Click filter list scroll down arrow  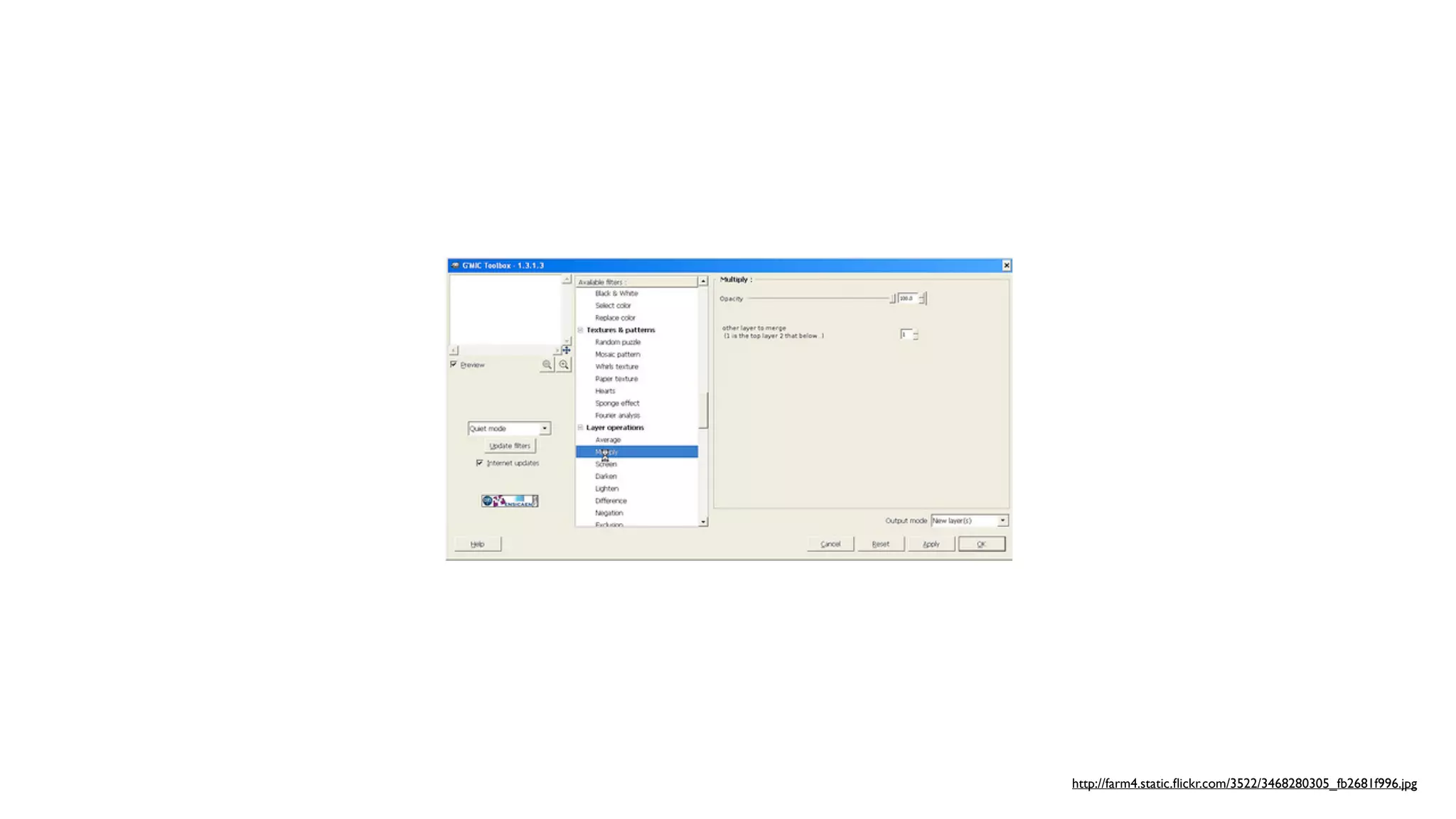[x=703, y=522]
